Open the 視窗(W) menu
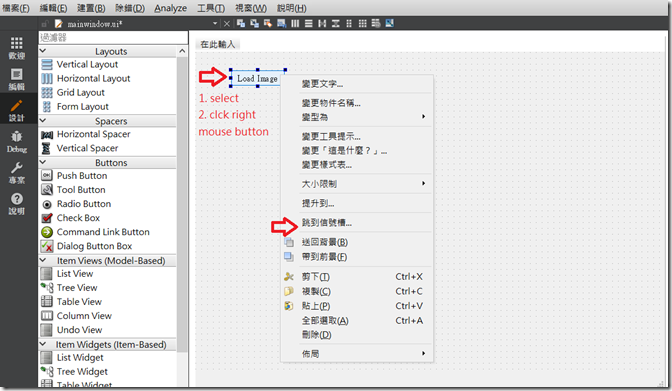Viewport: 672px width, 391px height. [x=251, y=8]
